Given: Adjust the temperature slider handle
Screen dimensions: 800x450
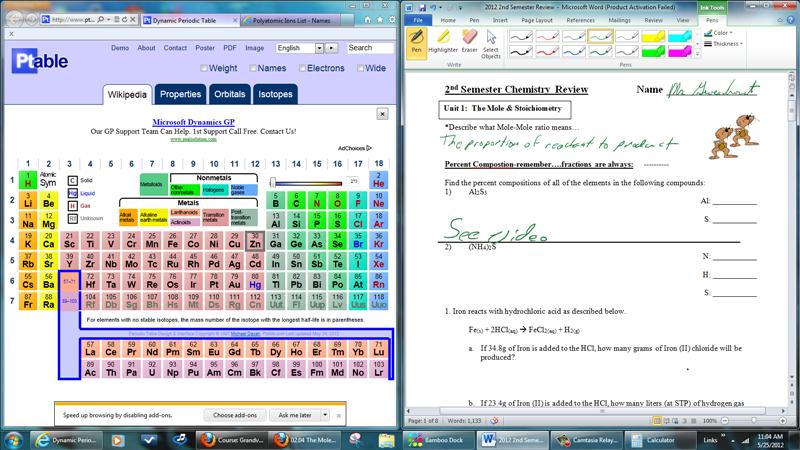Looking at the screenshot, I should [x=273, y=183].
